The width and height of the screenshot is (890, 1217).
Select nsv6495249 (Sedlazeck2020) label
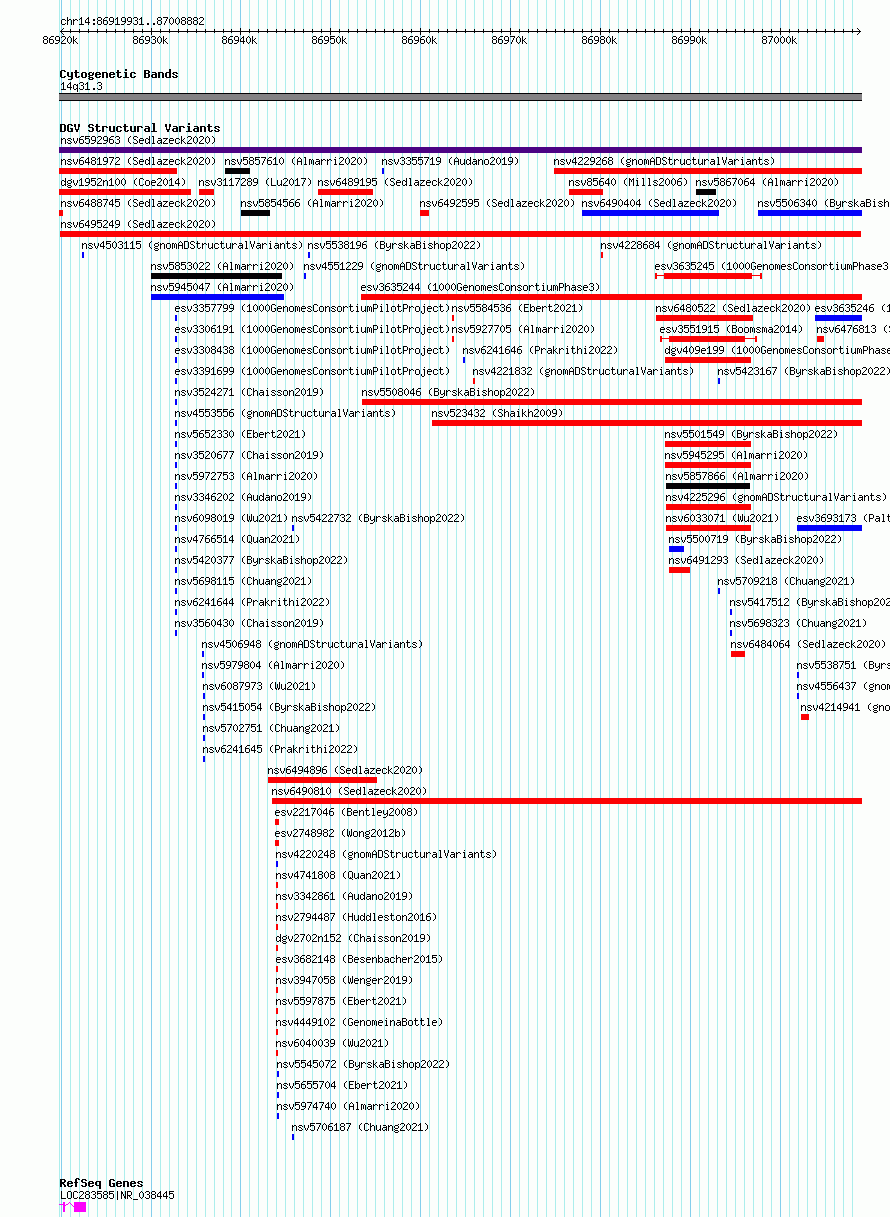point(138,224)
